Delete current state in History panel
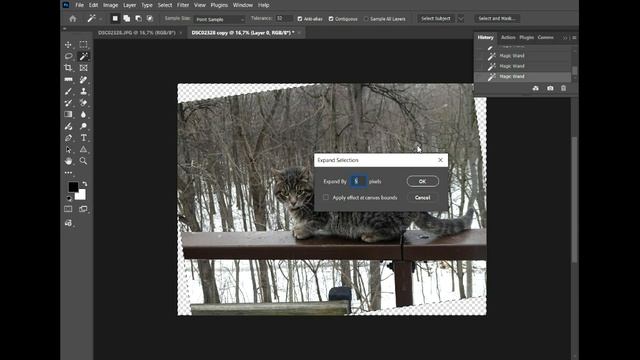 tap(564, 88)
